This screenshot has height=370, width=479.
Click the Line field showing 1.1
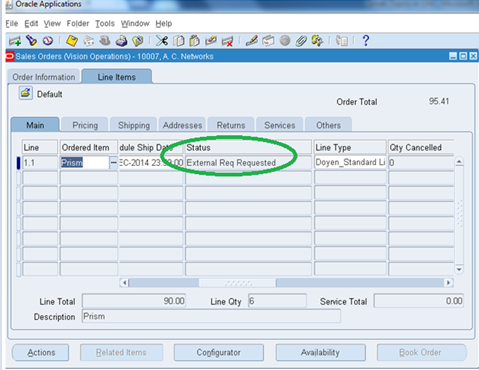(40, 163)
